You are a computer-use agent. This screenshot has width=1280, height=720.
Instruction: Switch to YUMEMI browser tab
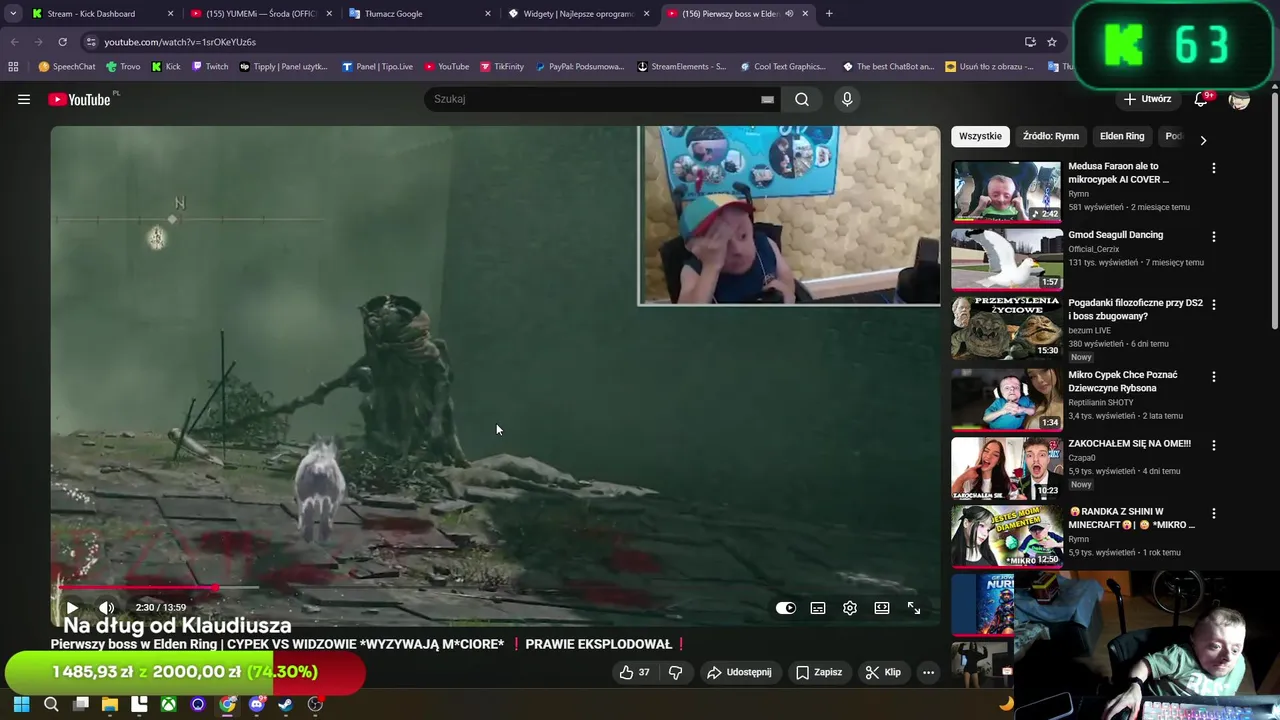[x=263, y=14]
